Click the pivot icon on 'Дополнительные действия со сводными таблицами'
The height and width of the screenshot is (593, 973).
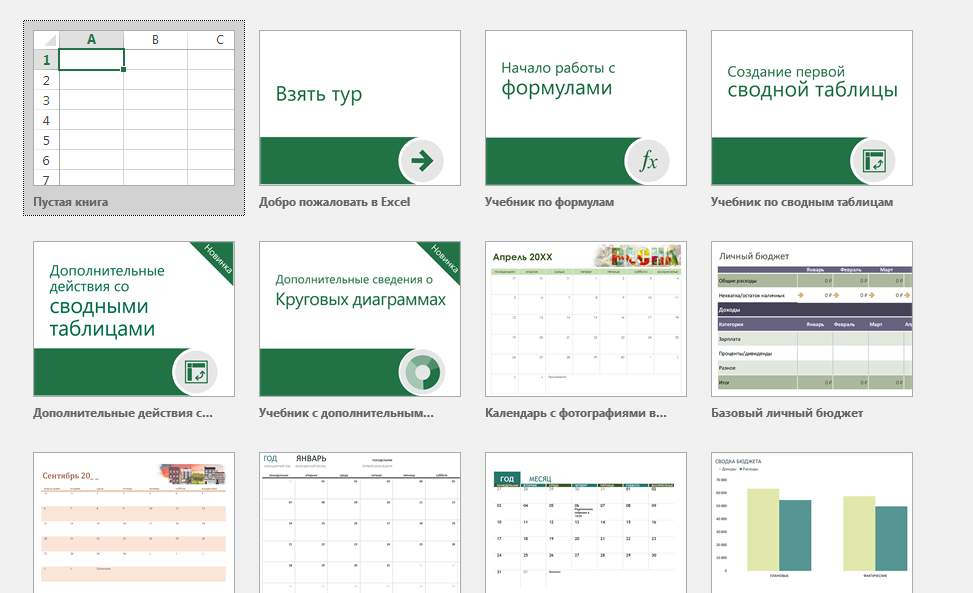point(196,372)
